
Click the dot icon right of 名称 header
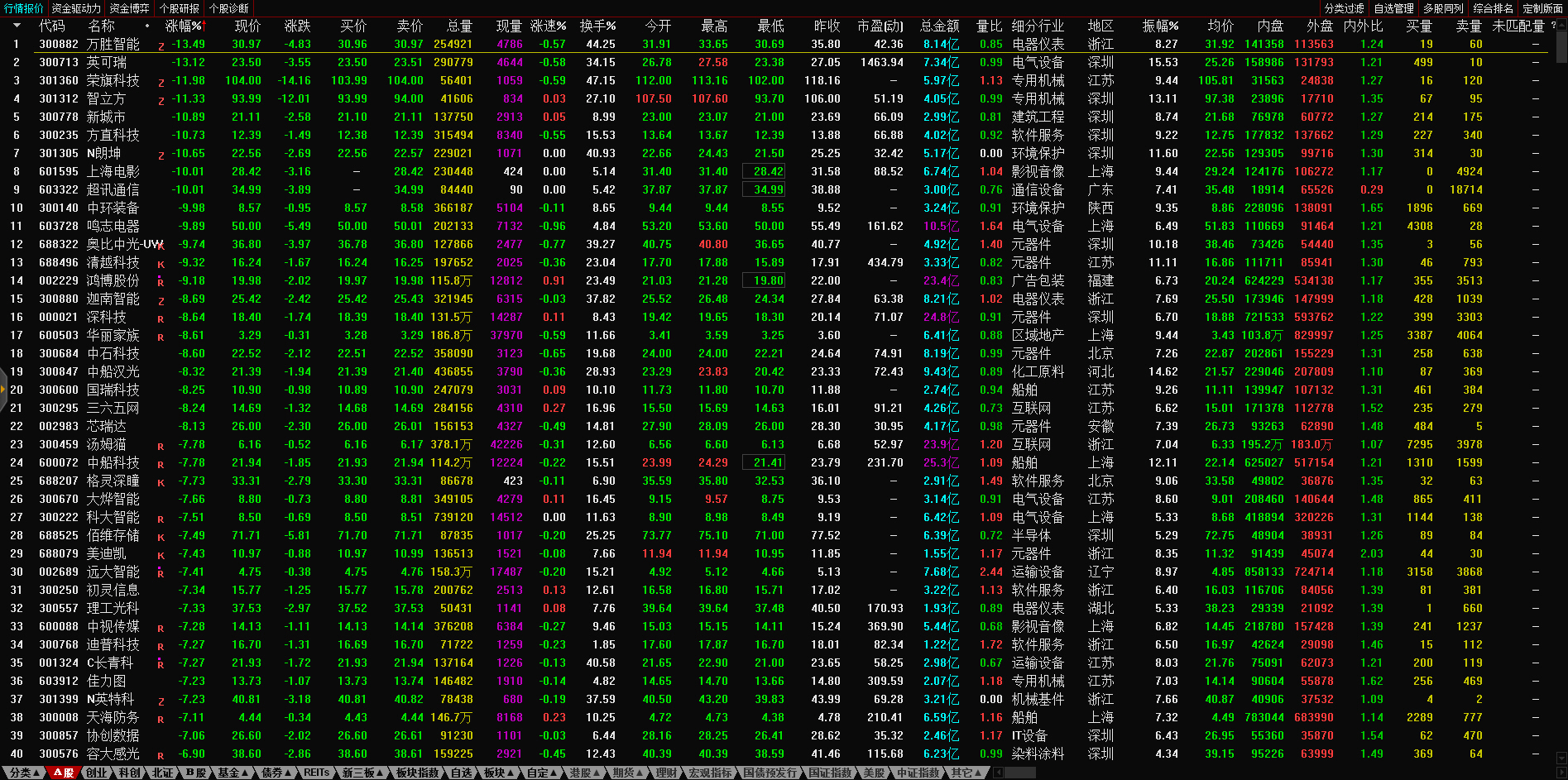pyautogui.click(x=147, y=26)
